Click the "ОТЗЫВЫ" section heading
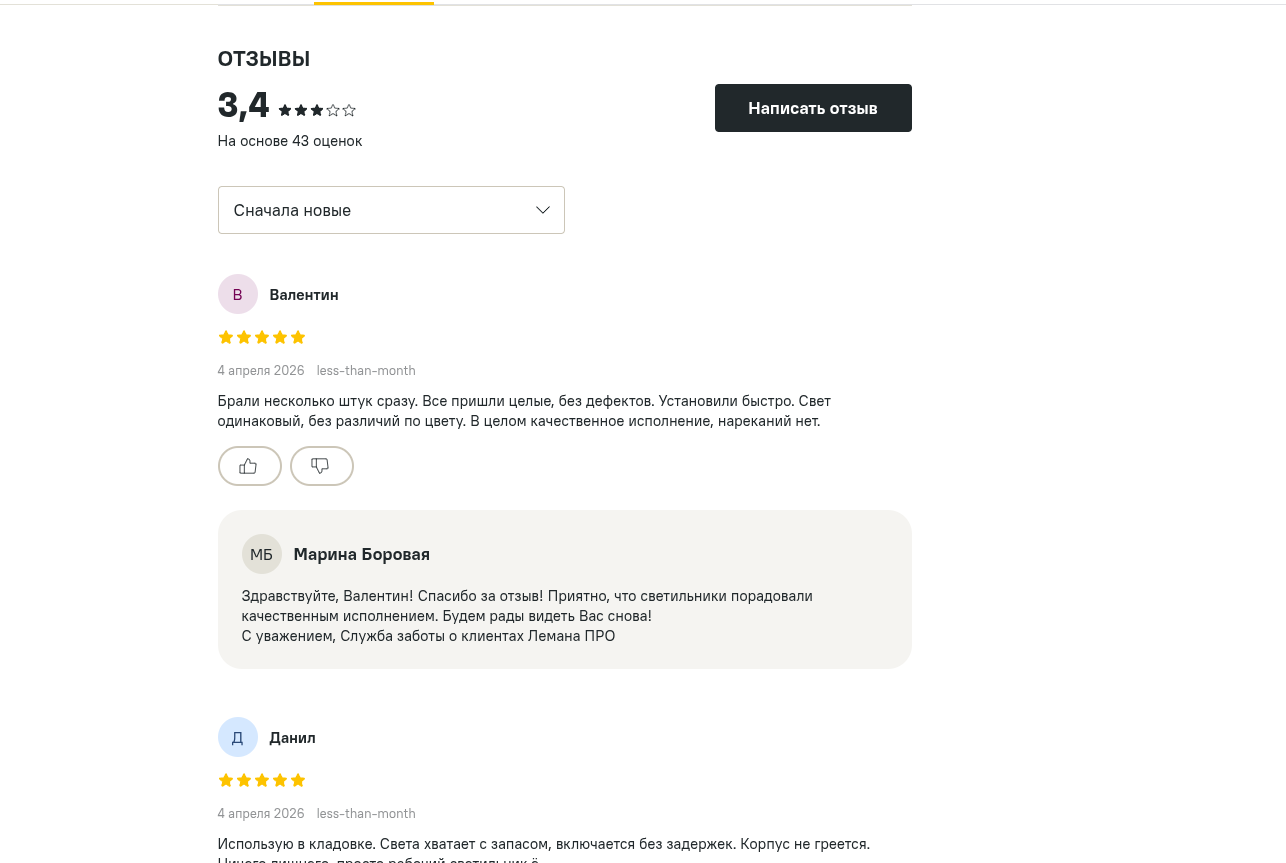This screenshot has height=863, width=1286. tap(264, 59)
